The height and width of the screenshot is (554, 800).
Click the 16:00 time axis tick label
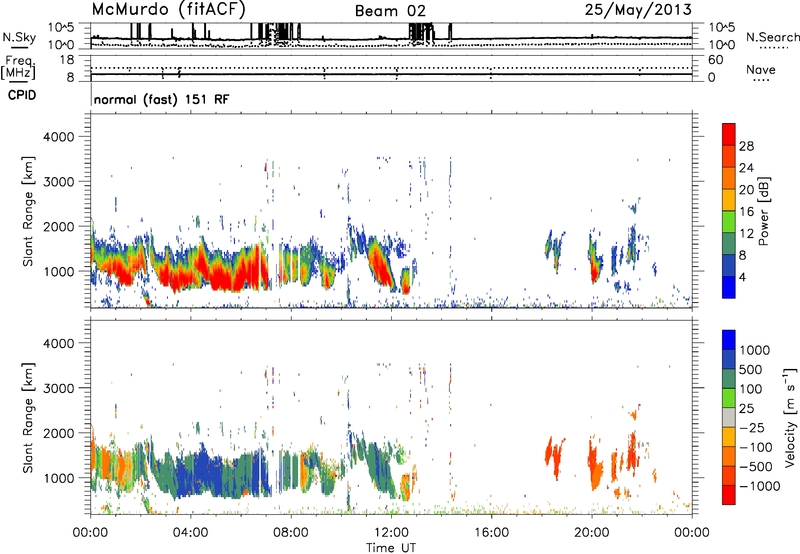[491, 533]
